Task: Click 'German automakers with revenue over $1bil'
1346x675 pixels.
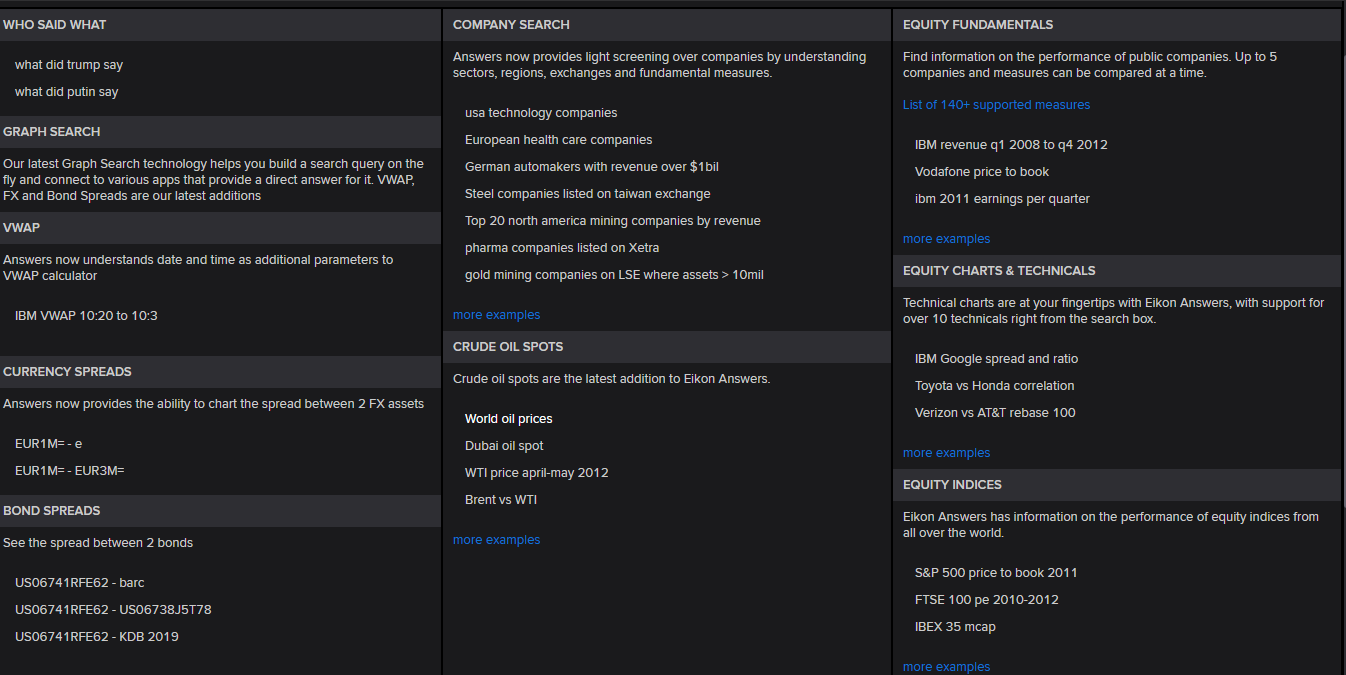Action: point(591,167)
